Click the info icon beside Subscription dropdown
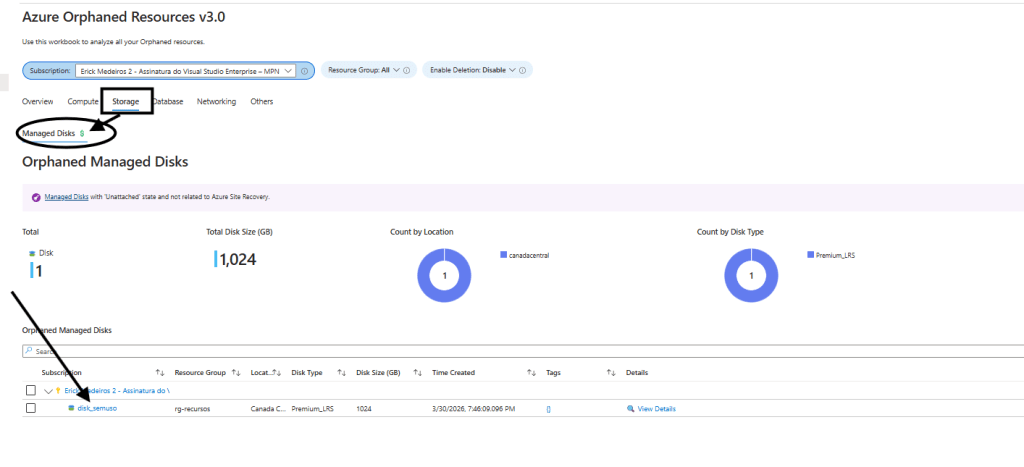The image size is (1024, 467). 304,71
